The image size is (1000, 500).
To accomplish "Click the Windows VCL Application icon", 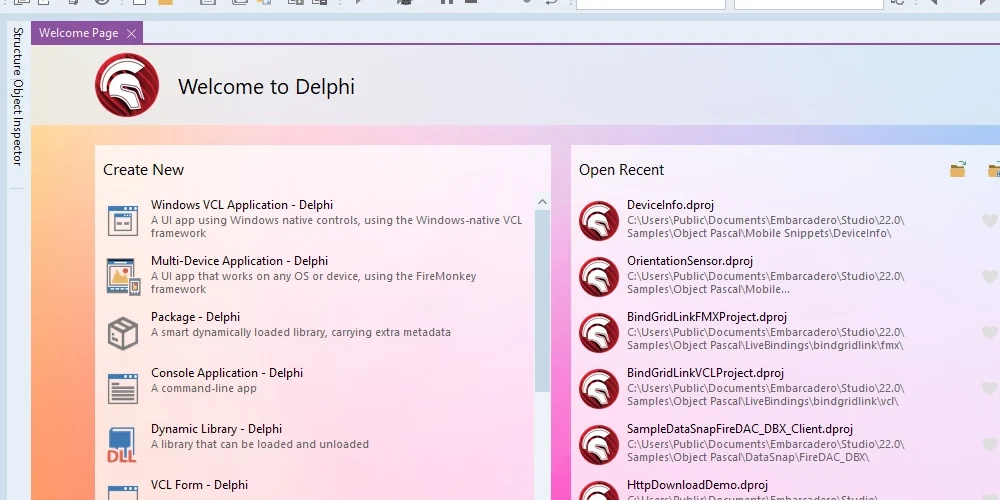I will 122,221.
